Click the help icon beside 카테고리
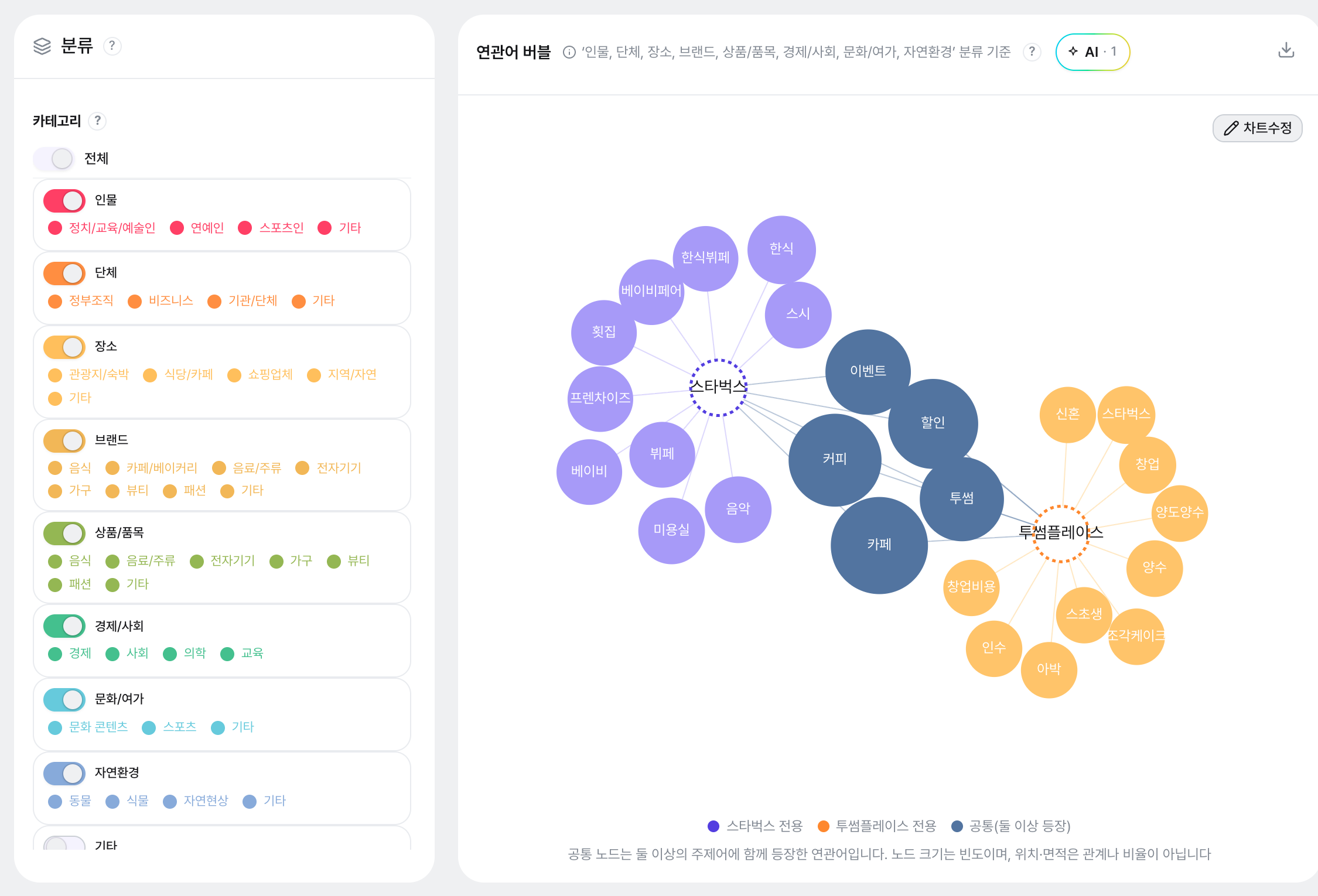This screenshot has width=1318, height=896. (97, 121)
